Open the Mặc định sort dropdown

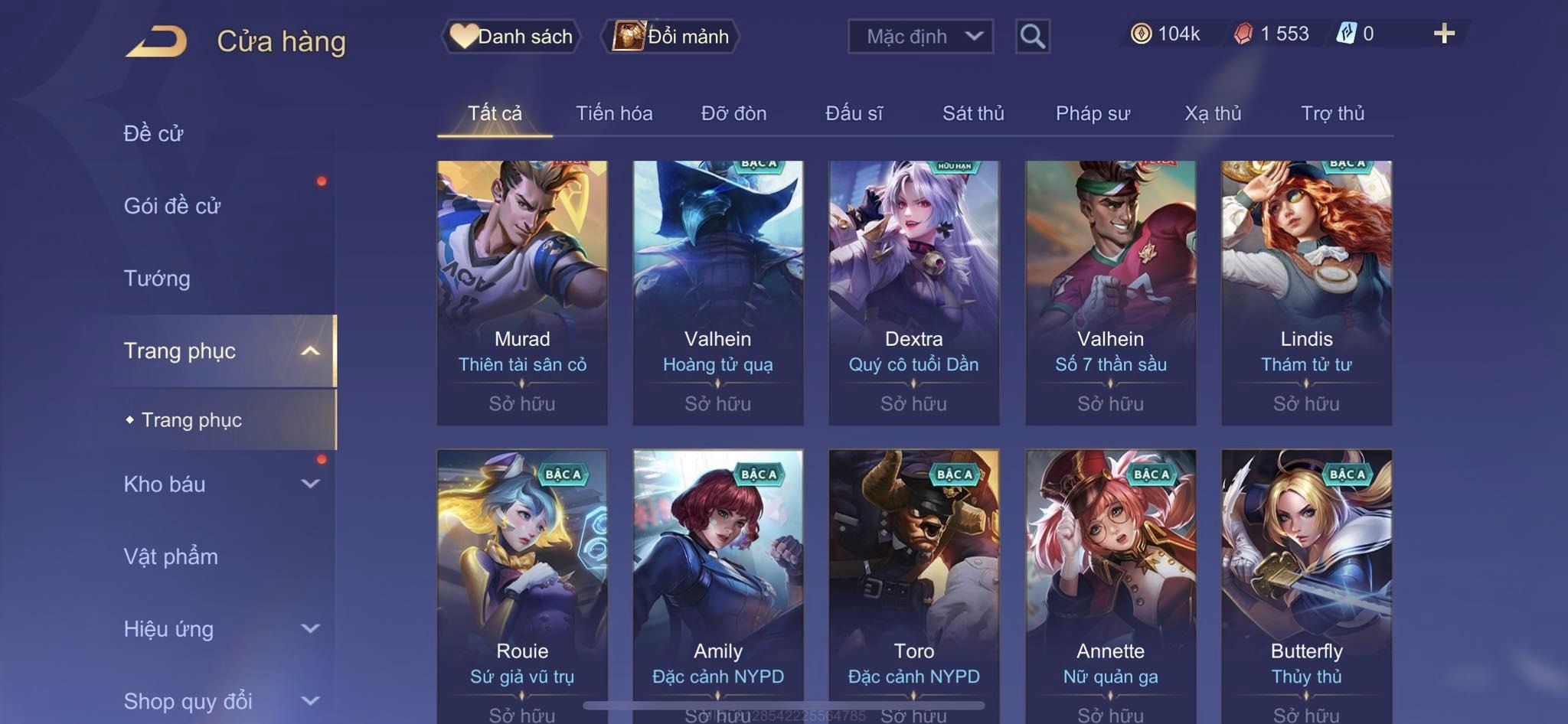920,36
